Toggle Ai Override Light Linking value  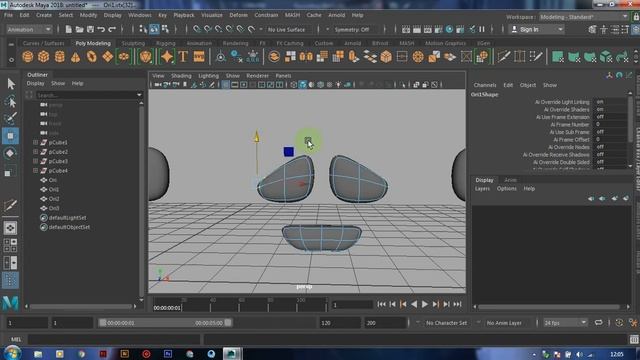point(610,102)
